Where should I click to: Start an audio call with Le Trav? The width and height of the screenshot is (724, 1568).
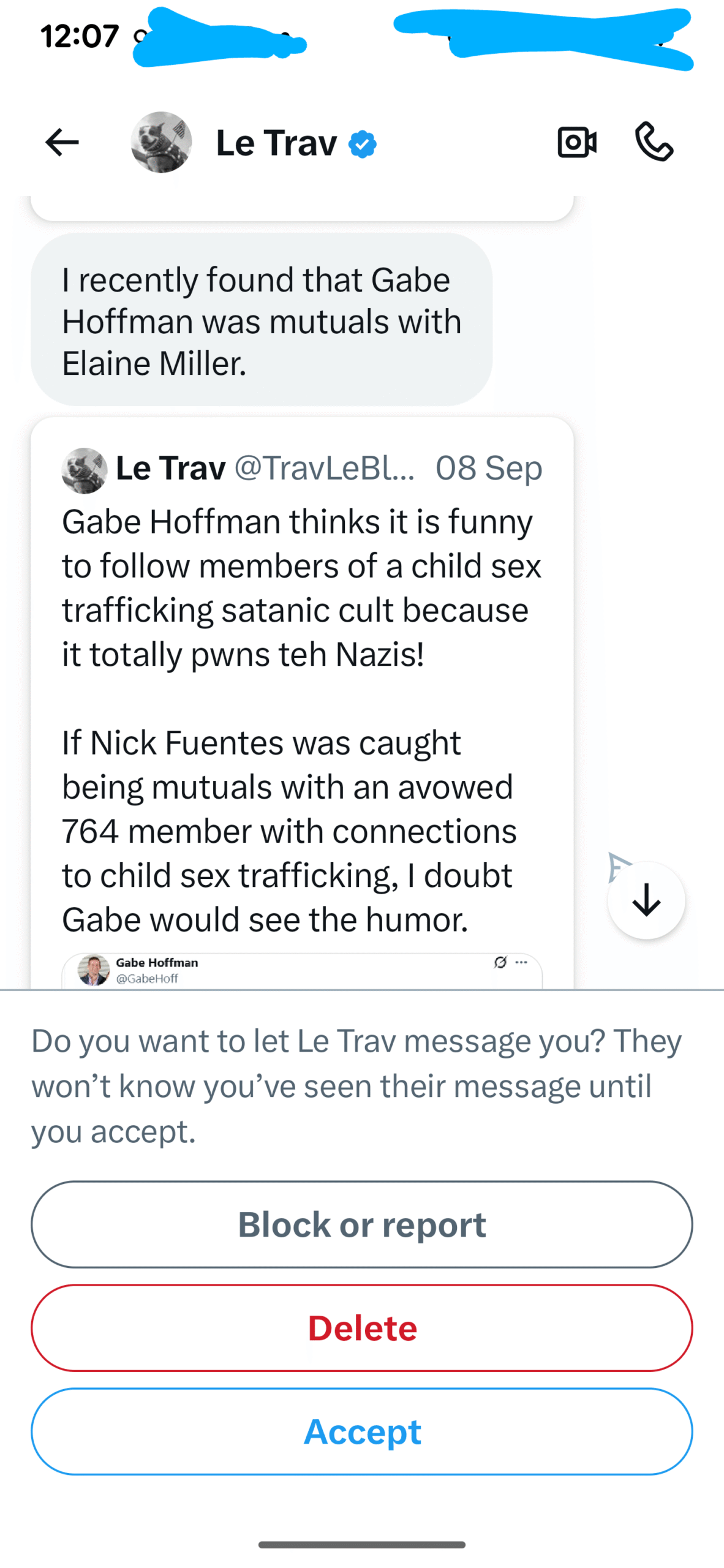654,141
